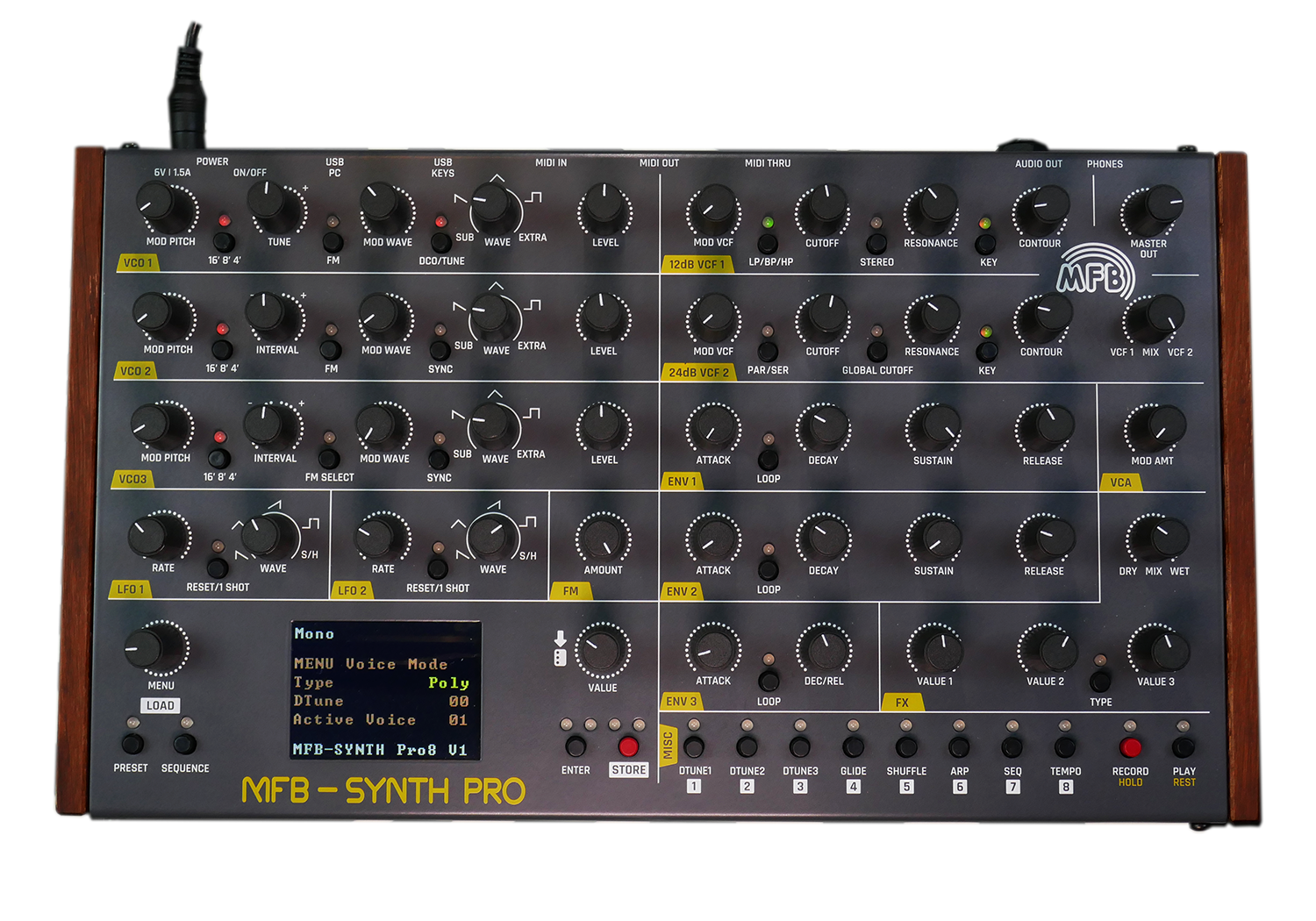Click the FX TYPE button
The image size is (1316, 921).
1100,682
